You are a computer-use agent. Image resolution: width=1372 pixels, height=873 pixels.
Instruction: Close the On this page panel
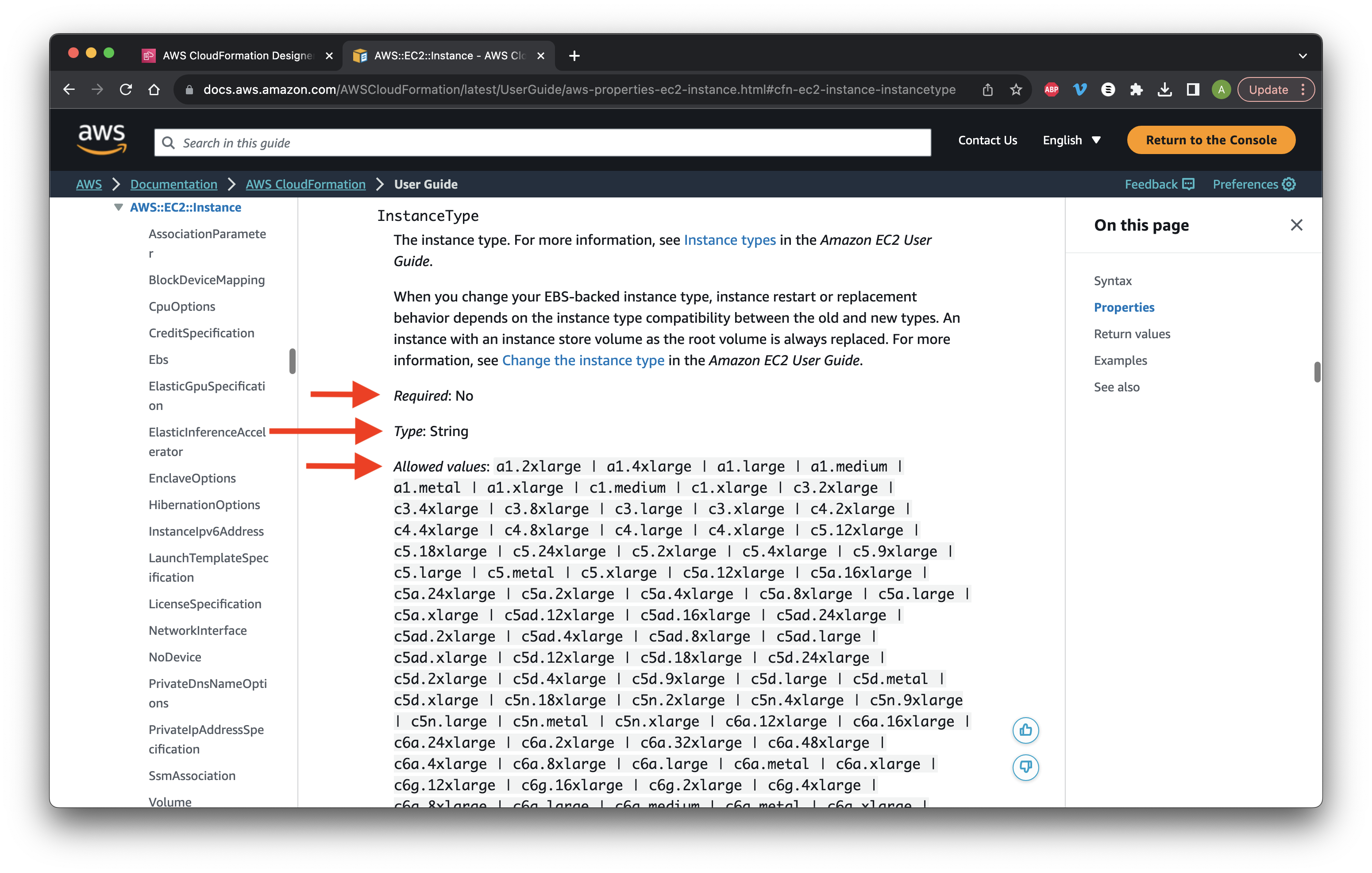click(x=1296, y=225)
